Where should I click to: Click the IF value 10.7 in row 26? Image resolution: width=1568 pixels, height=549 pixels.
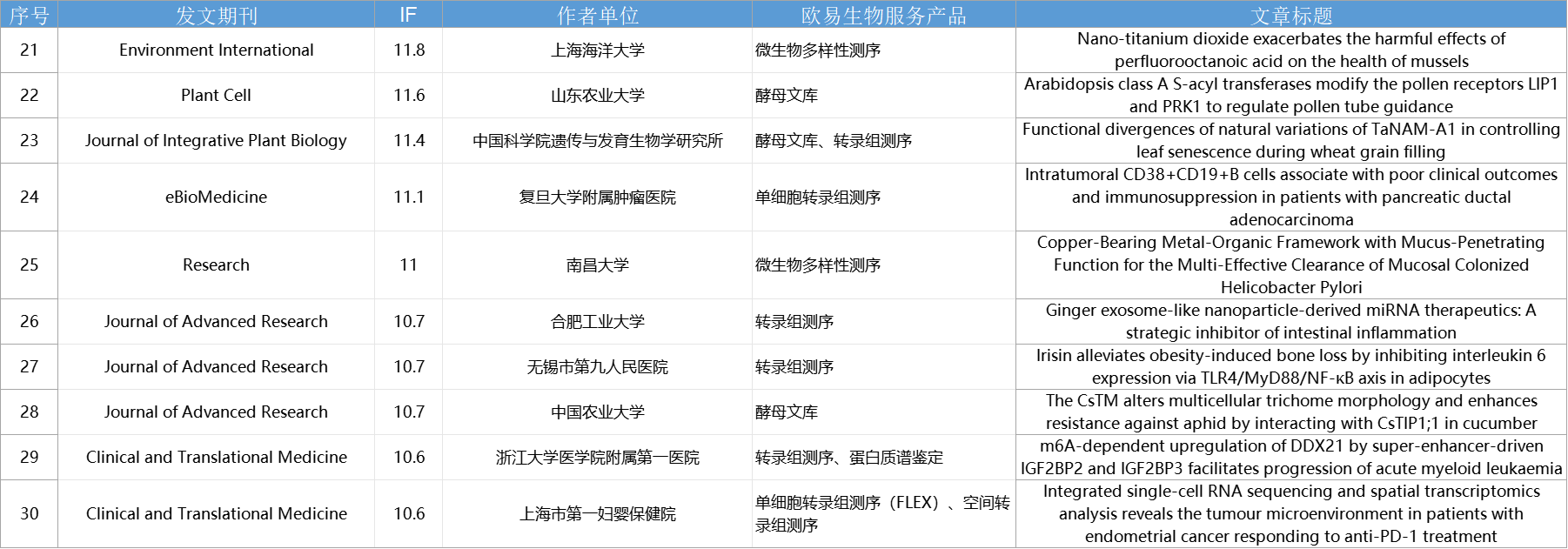409,322
